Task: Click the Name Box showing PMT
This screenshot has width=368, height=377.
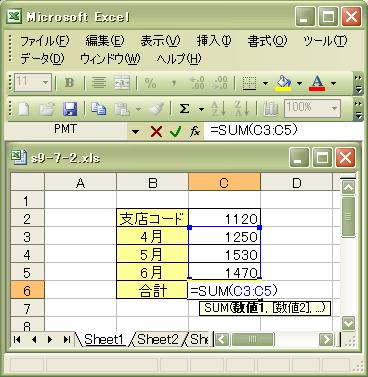Action: pyautogui.click(x=66, y=130)
